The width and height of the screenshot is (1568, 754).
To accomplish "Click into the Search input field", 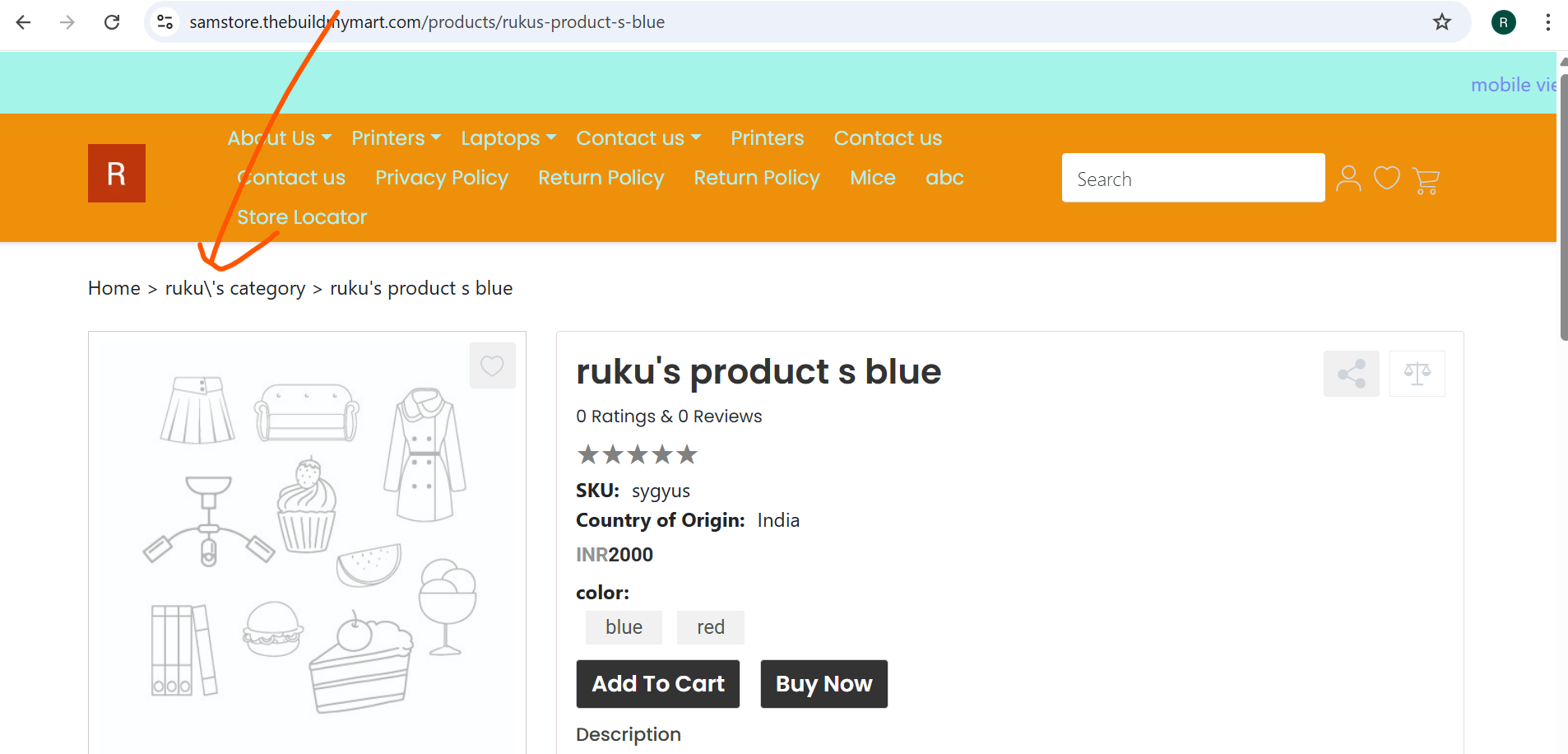I will (x=1194, y=178).
